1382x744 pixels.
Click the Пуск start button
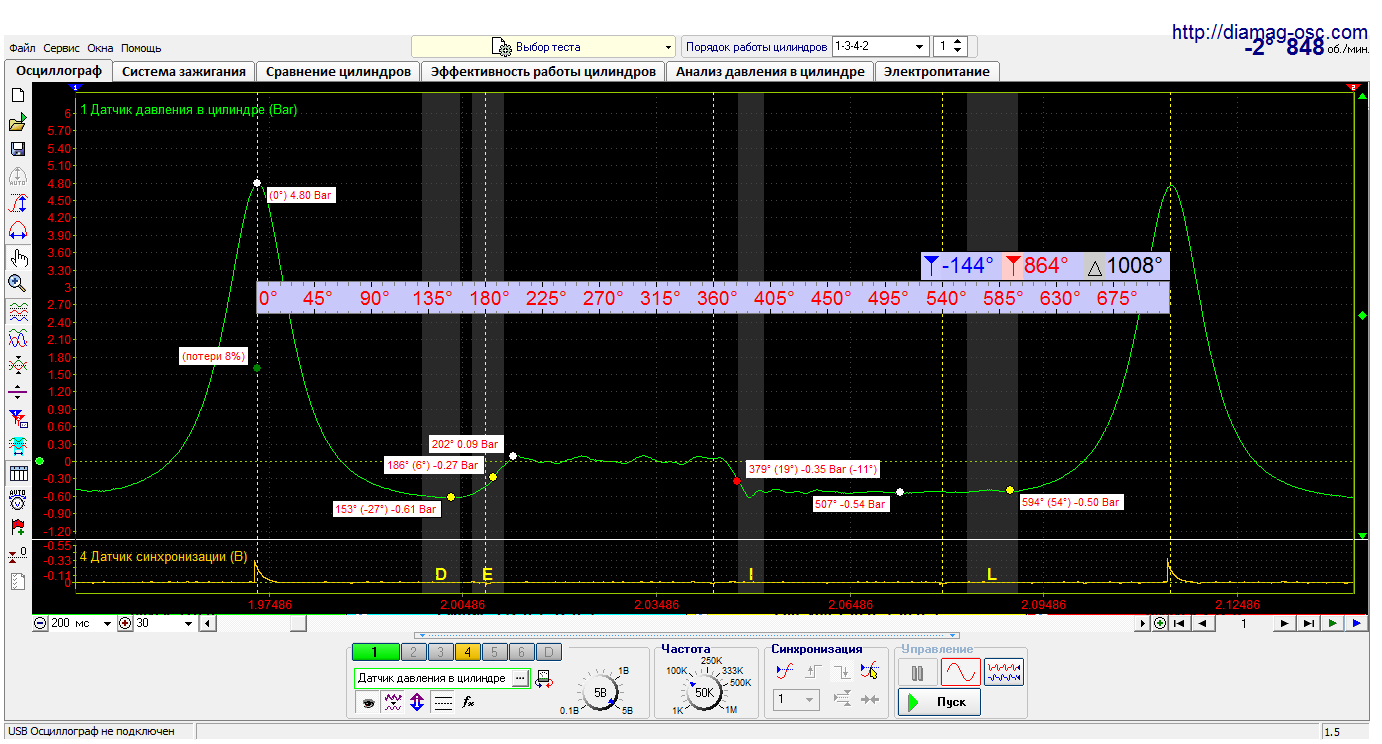pyautogui.click(x=939, y=702)
